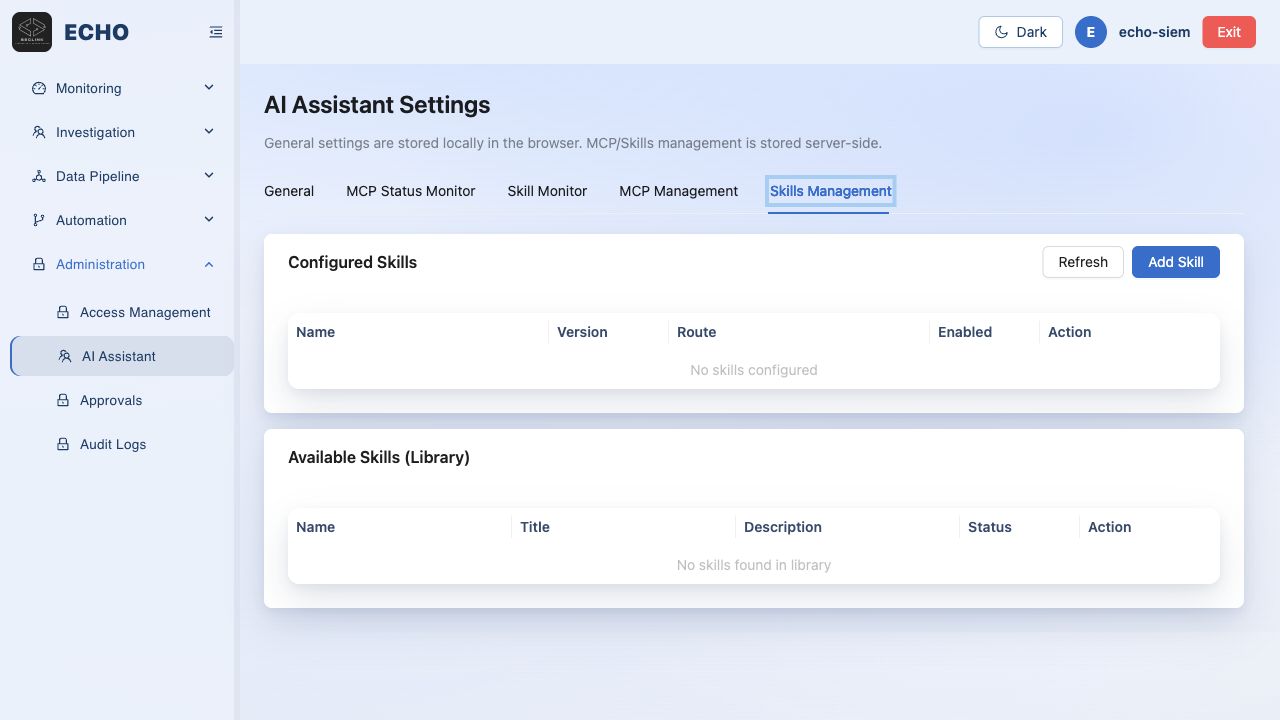
Task: Click the ECHO logo image
Action: point(32,32)
